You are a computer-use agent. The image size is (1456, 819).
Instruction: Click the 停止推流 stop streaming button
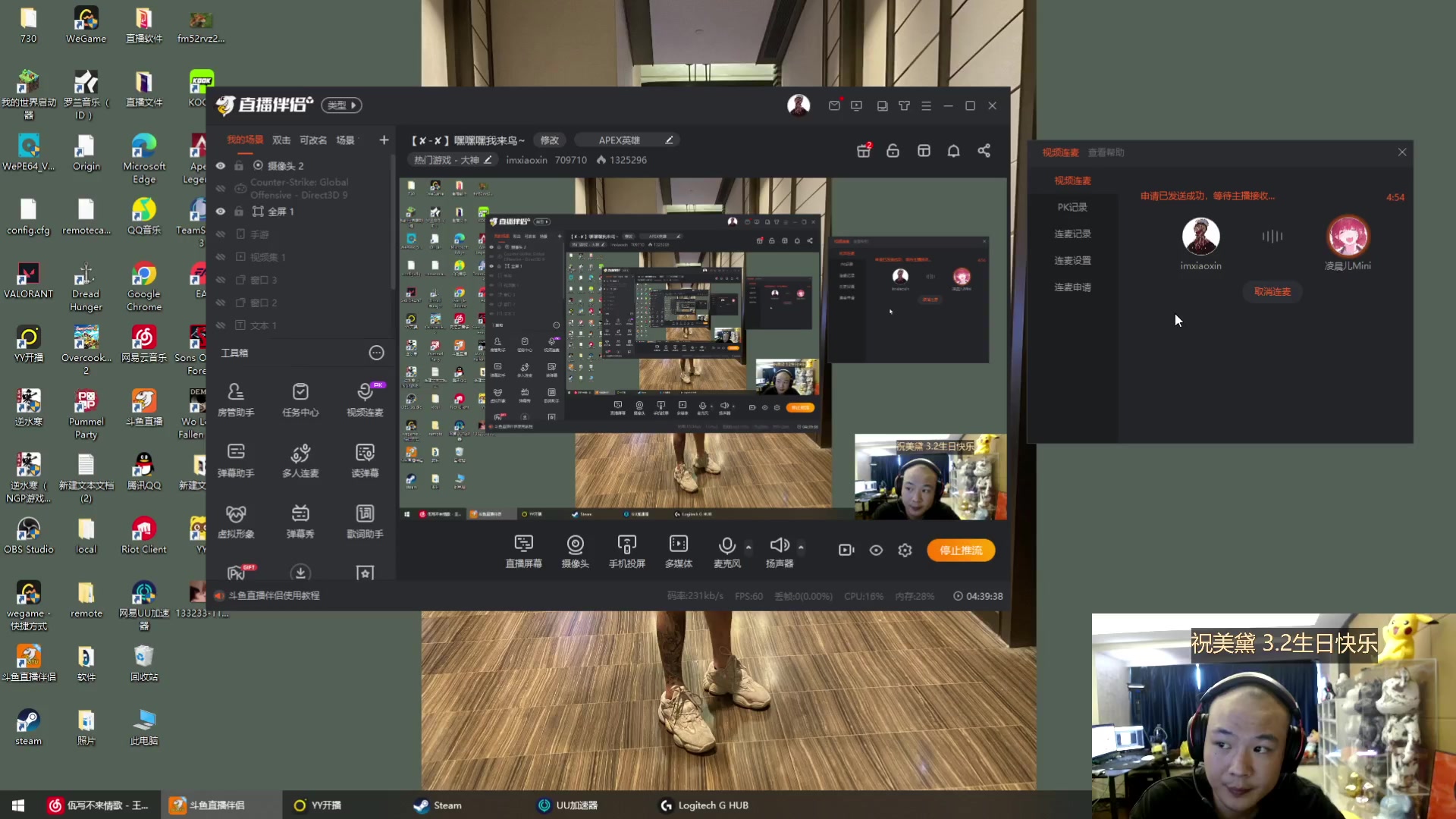[x=961, y=551]
